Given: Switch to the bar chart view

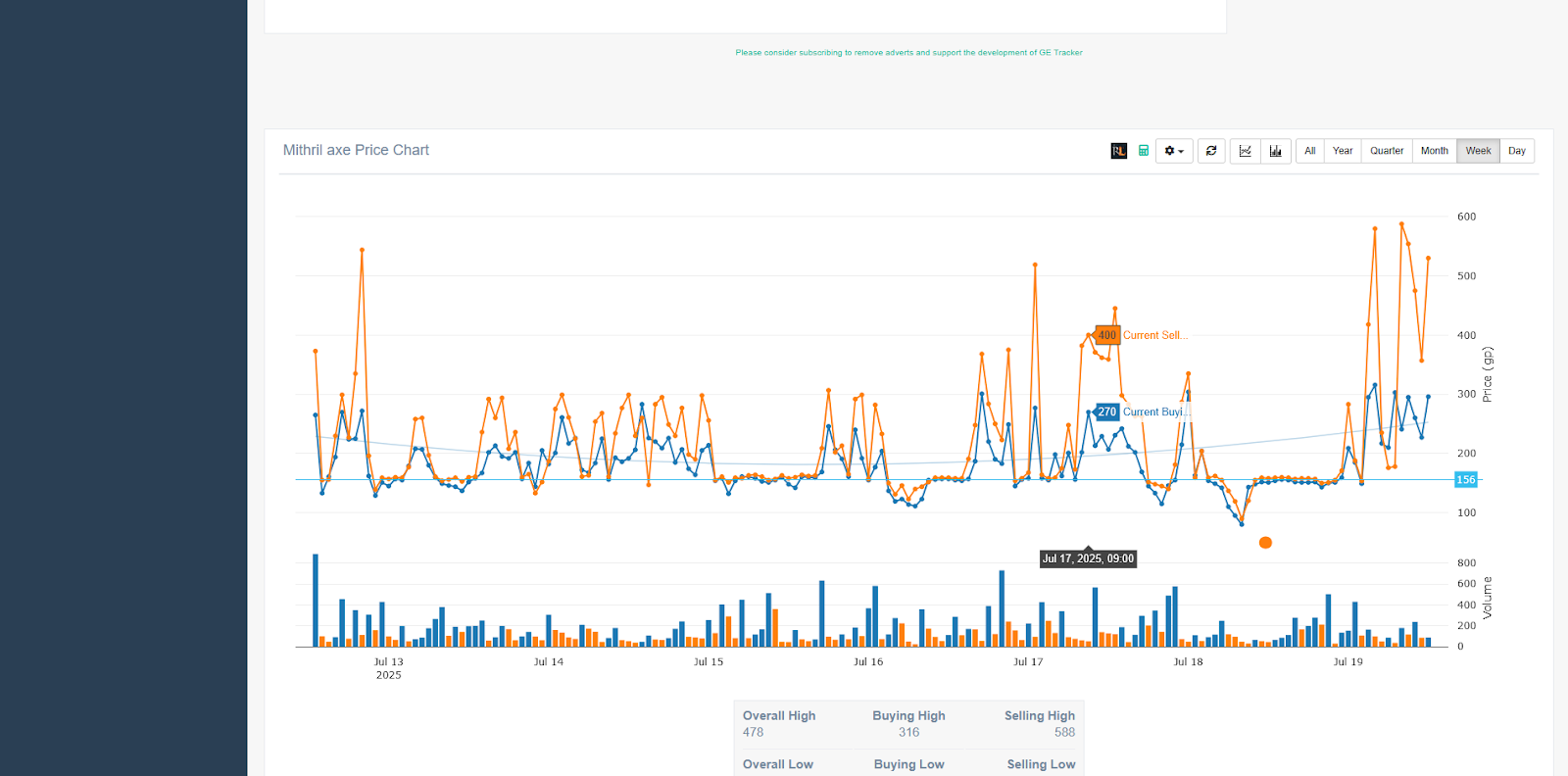Looking at the screenshot, I should coord(1275,151).
